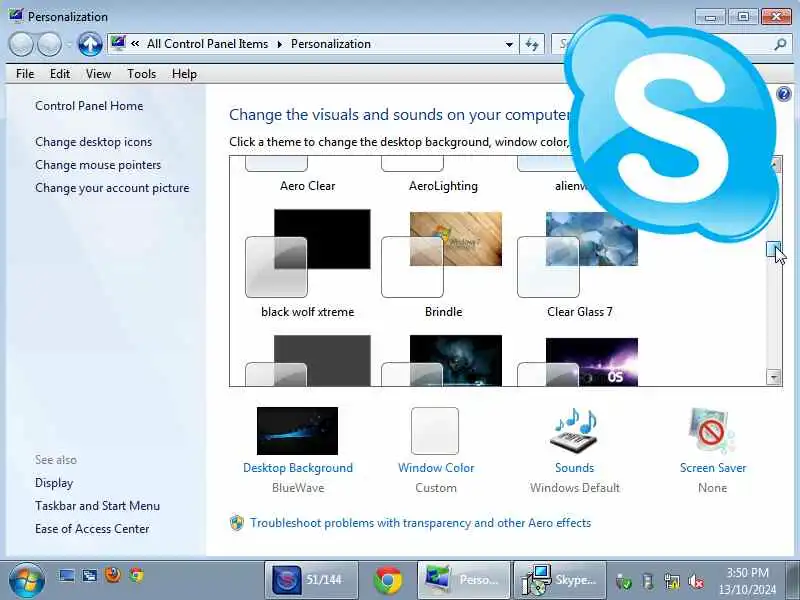Screen dimensions: 800x600
Task: Click the theme list scrollbar thumb
Action: click(773, 249)
